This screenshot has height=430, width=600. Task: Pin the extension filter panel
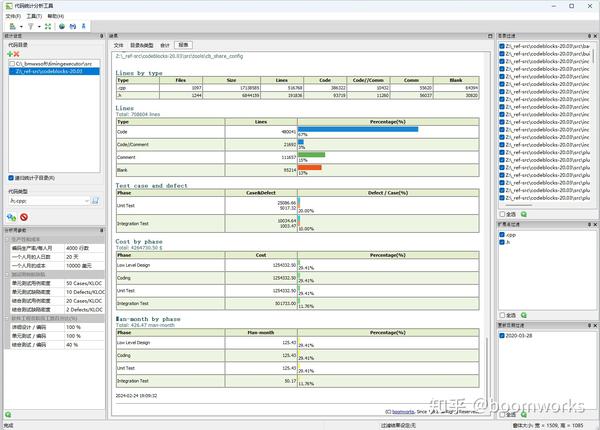[x=589, y=225]
